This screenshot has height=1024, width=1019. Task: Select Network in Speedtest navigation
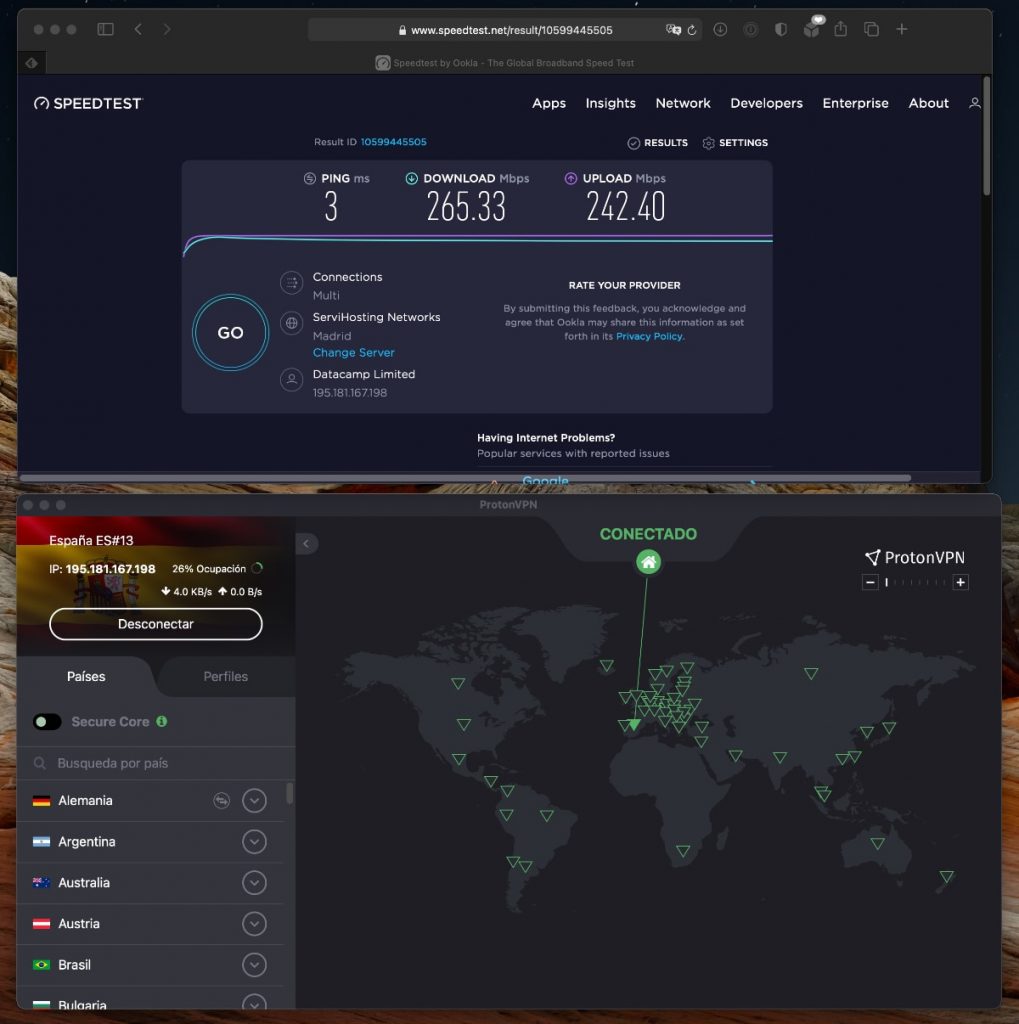click(x=683, y=103)
